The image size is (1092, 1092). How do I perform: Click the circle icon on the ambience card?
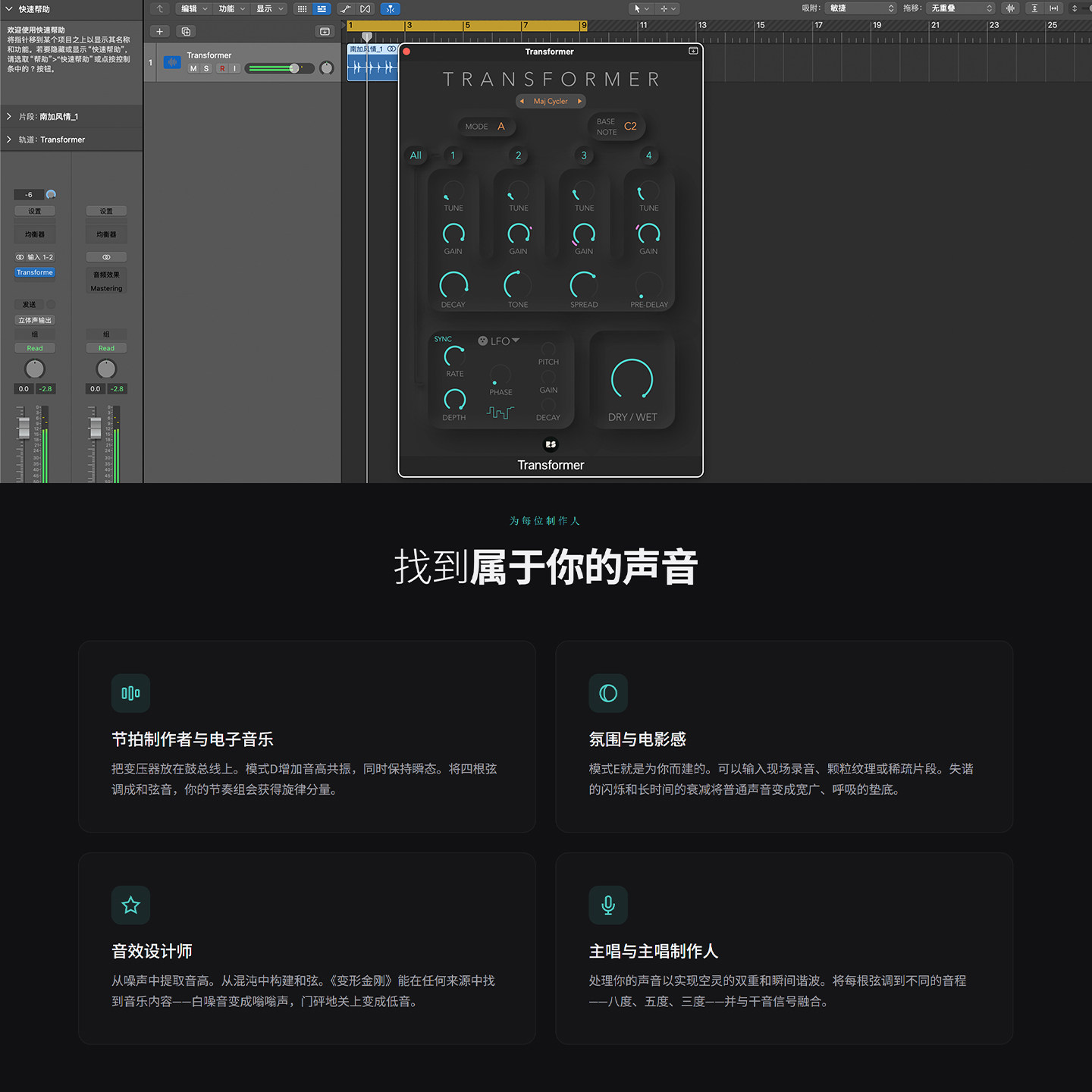608,693
